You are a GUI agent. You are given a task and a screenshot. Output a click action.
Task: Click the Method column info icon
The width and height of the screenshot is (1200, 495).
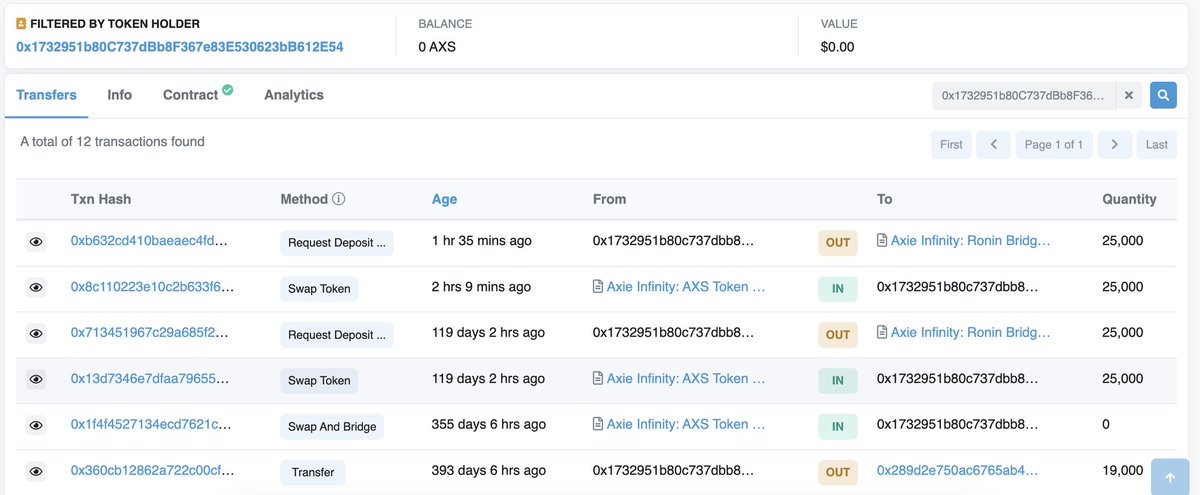pyautogui.click(x=338, y=199)
